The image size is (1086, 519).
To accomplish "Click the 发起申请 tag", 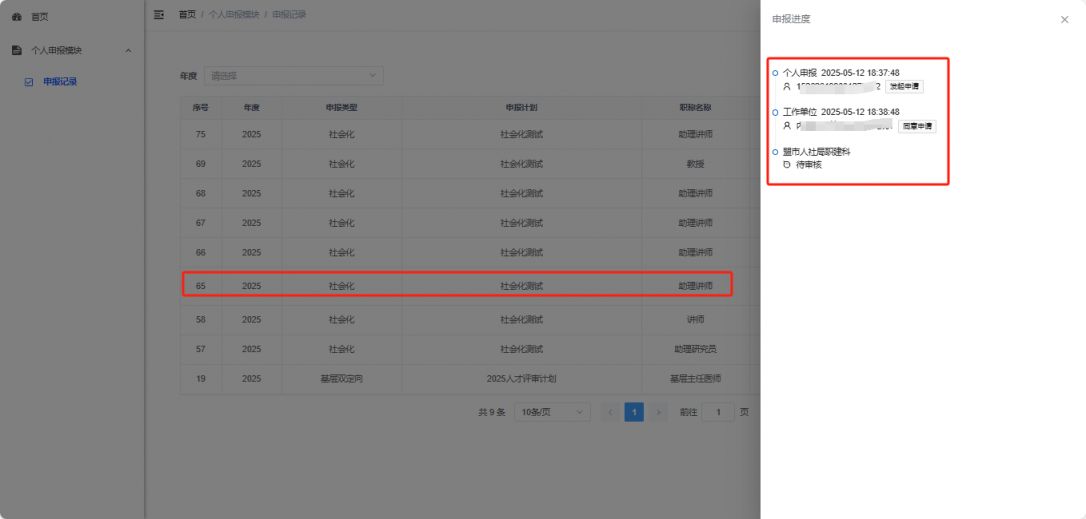I will pos(904,87).
